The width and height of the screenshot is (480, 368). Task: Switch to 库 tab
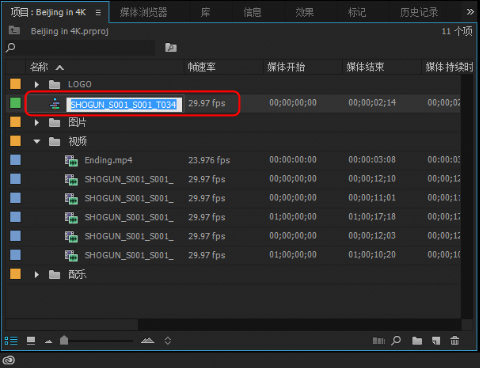pyautogui.click(x=205, y=13)
